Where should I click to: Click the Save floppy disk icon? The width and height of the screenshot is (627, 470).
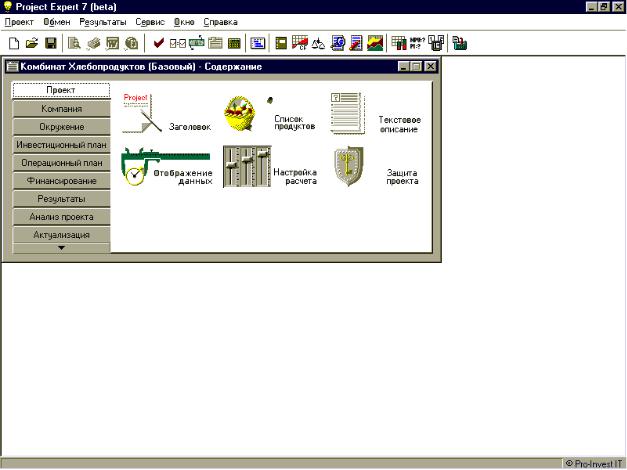coord(51,43)
